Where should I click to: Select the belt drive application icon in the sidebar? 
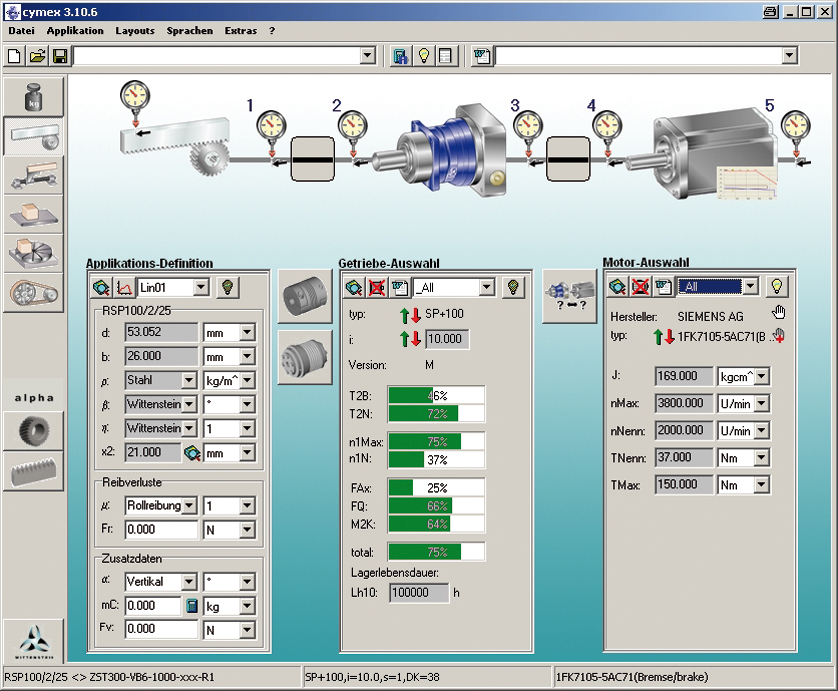click(34, 293)
